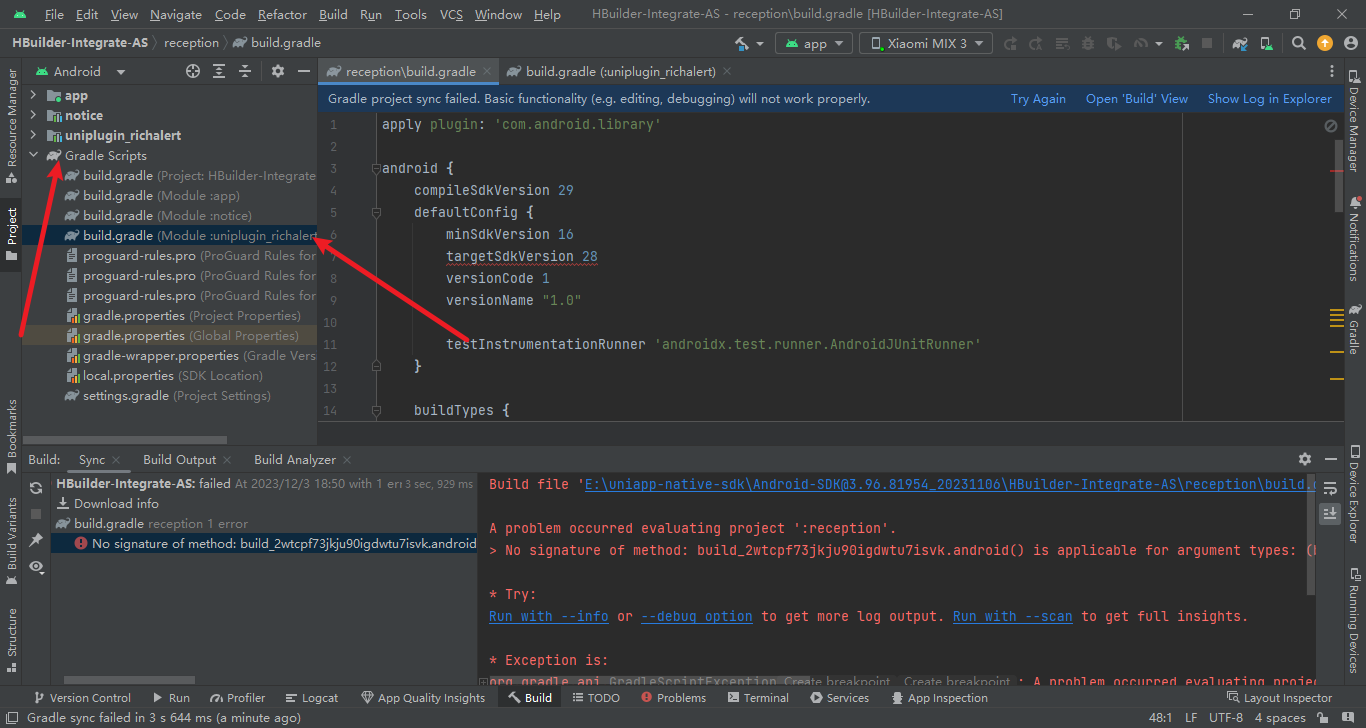The width and height of the screenshot is (1366, 728).
Task: Expand the uniplugin_richalert module
Action: (33, 135)
